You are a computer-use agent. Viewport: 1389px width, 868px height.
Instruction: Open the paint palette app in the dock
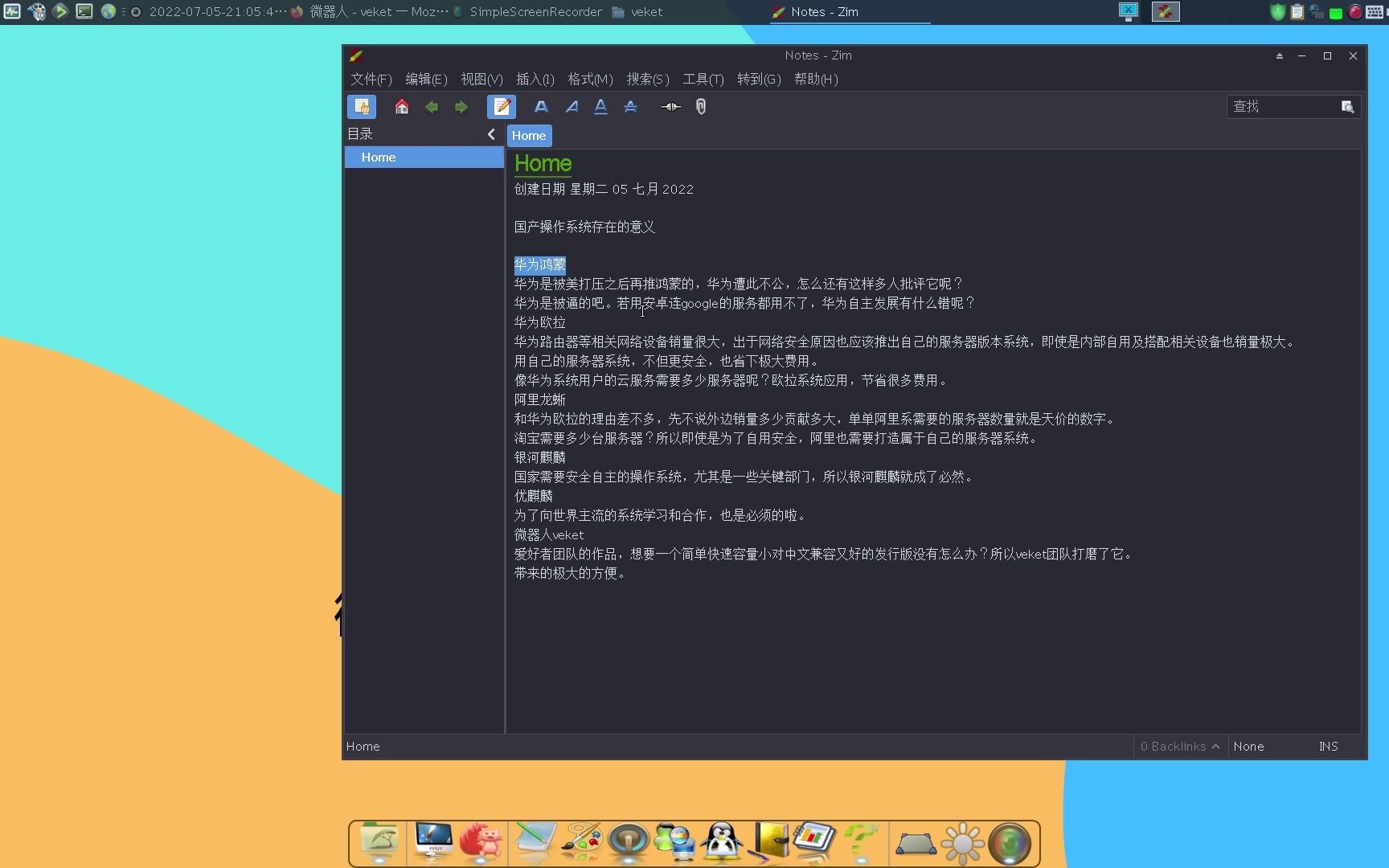pyautogui.click(x=581, y=842)
